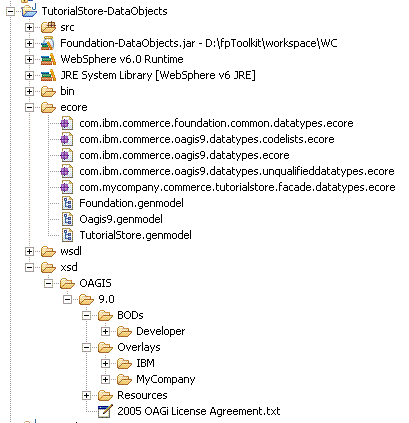The height and width of the screenshot is (423, 409).
Task: Select Oagis9.genmodel in the tree
Action: (x=121, y=219)
